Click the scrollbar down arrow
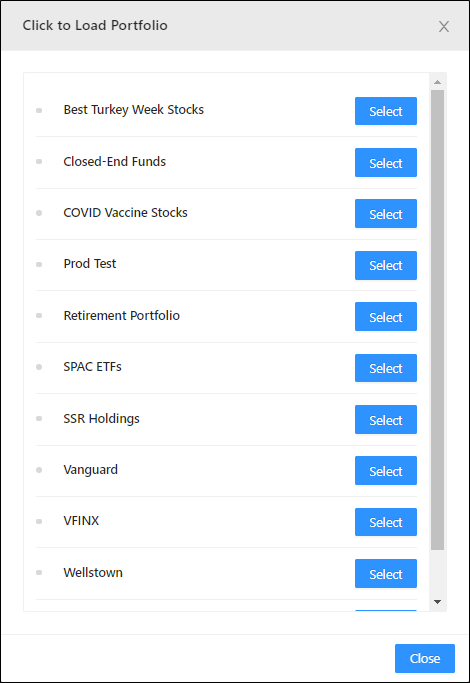 [437, 602]
